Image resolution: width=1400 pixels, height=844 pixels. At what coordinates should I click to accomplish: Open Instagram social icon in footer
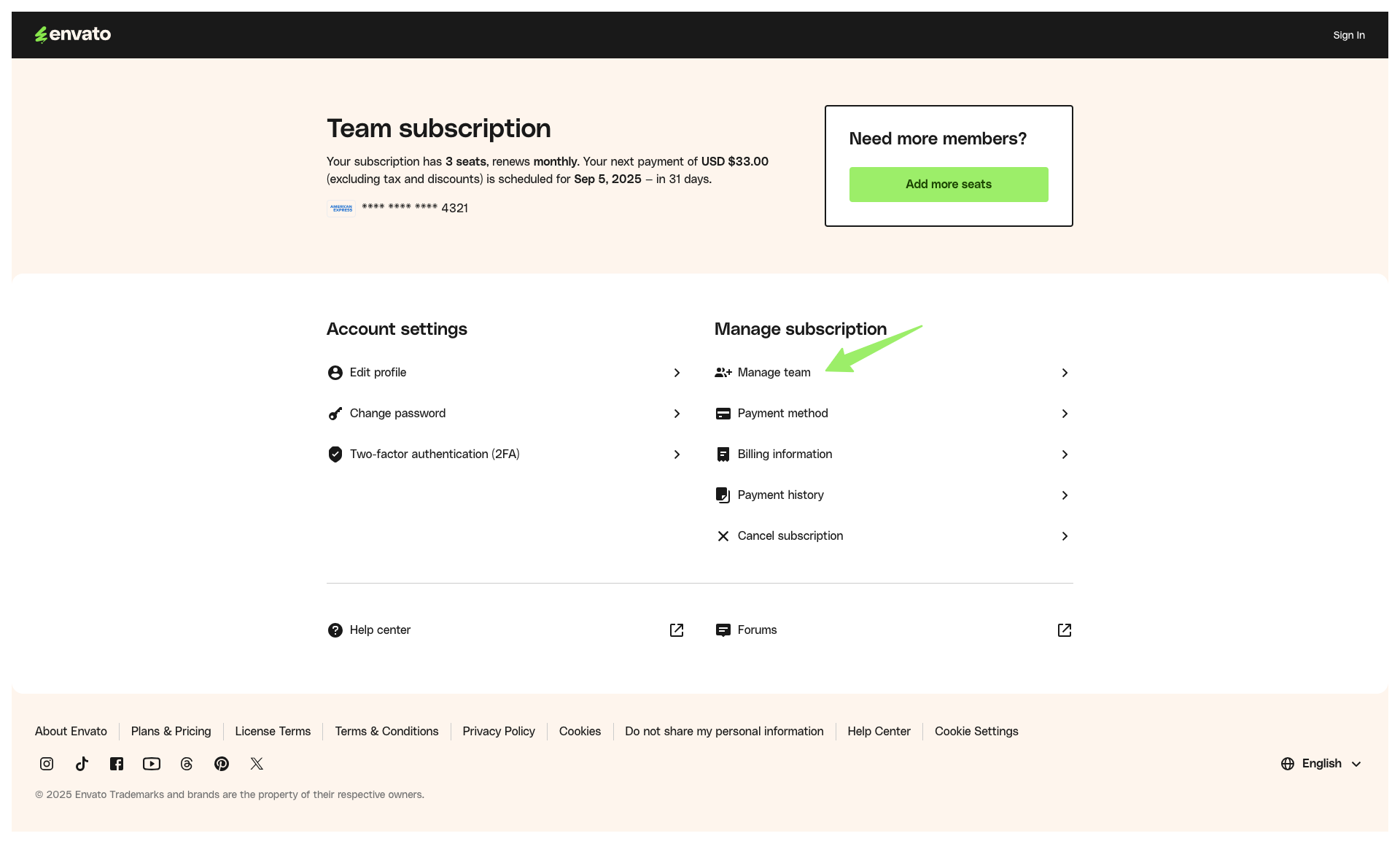click(47, 764)
